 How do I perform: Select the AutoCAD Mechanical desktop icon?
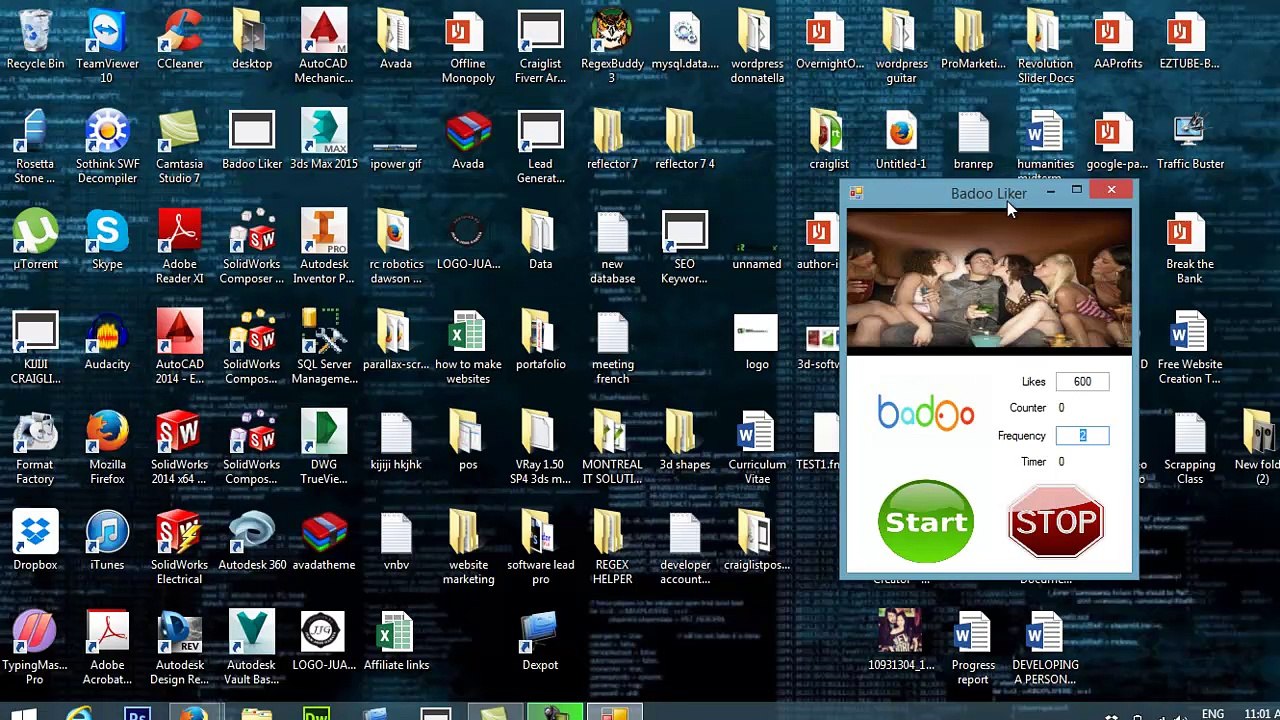click(x=324, y=46)
